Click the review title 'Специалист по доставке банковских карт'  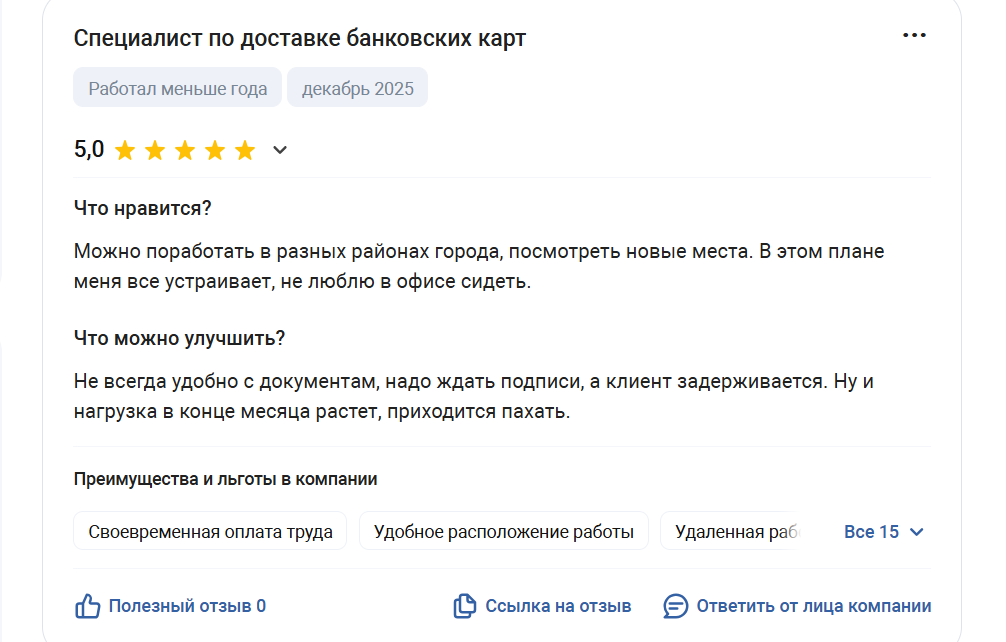point(300,39)
